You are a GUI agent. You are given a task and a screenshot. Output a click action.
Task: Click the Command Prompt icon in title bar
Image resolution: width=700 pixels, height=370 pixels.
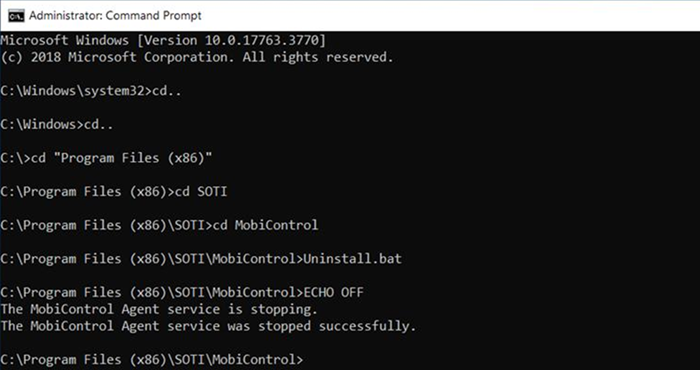[x=16, y=16]
